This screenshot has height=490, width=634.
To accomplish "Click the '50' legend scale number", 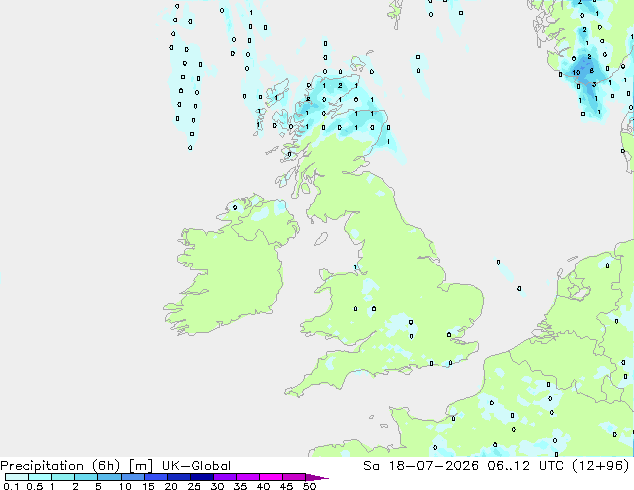I will pyautogui.click(x=310, y=486).
